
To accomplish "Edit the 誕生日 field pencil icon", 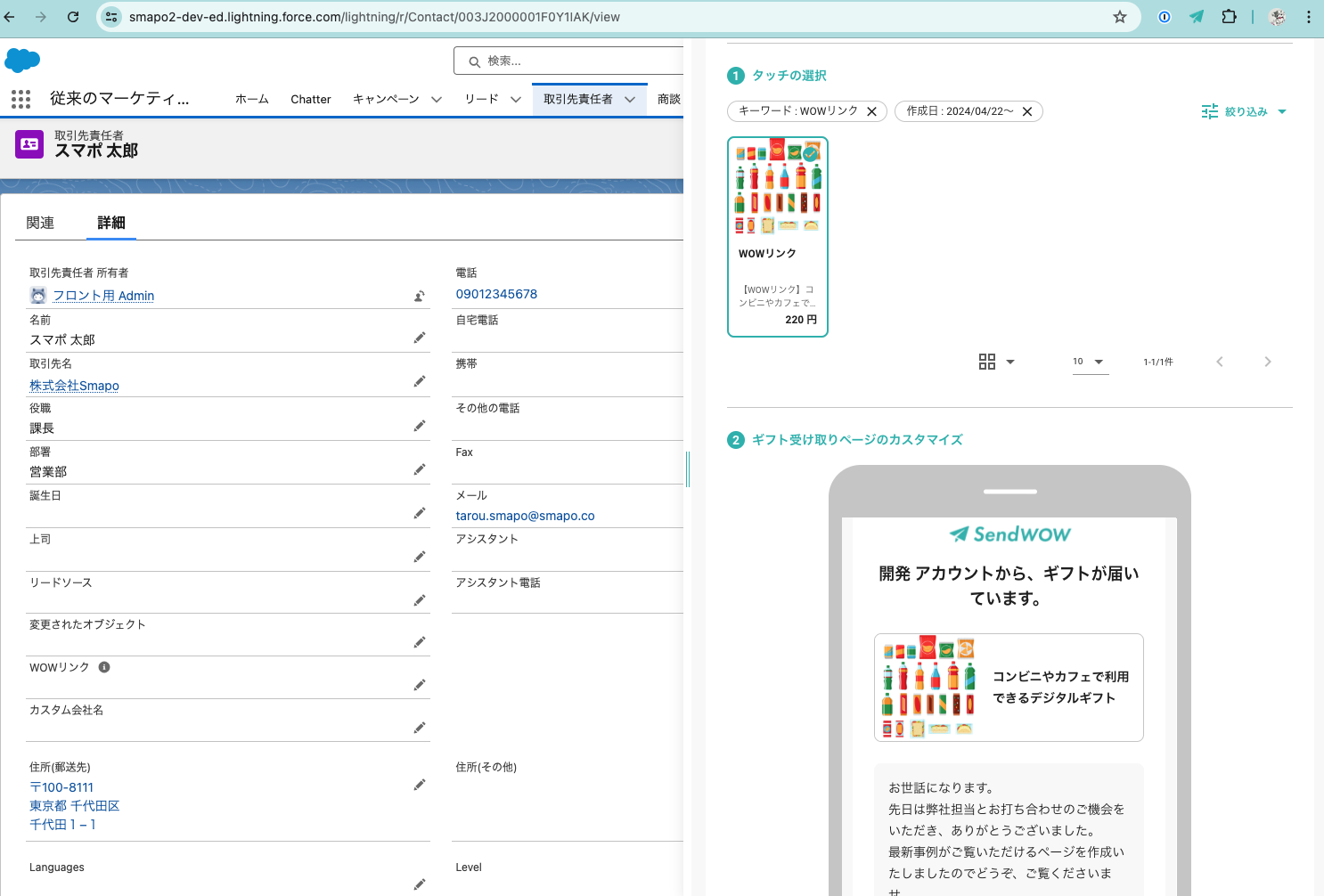I will [419, 513].
